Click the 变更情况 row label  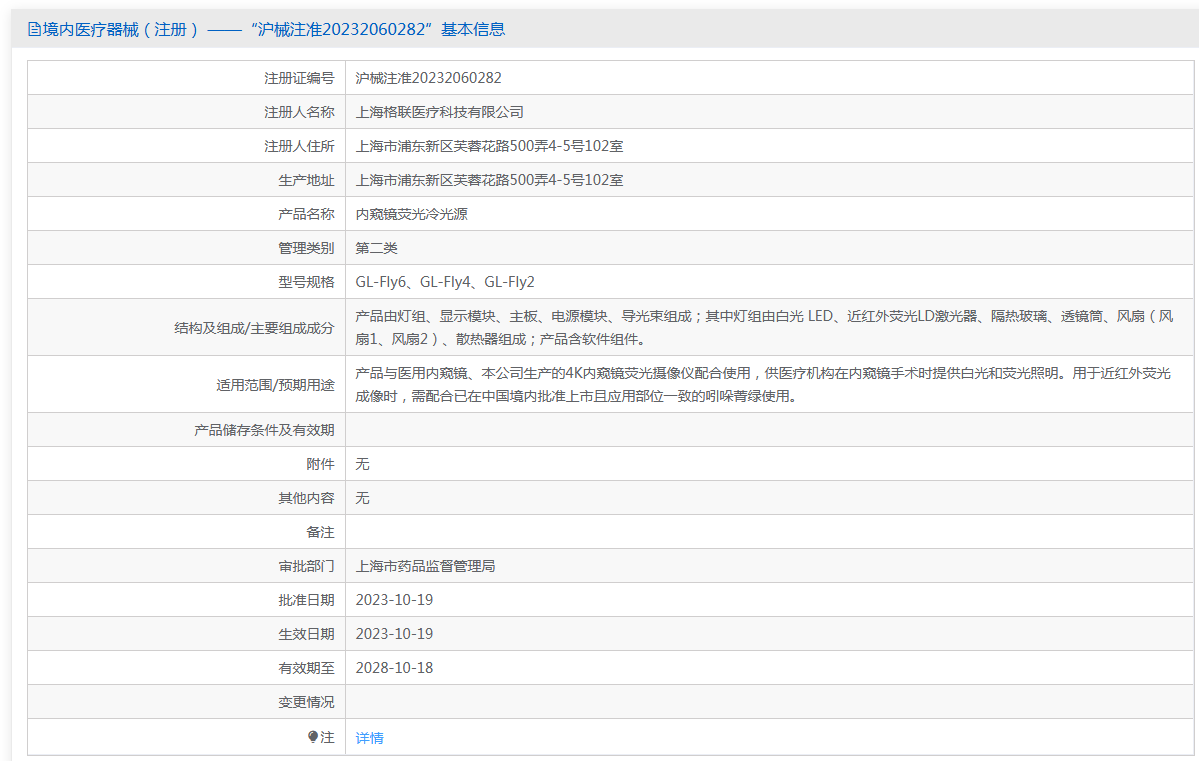[x=306, y=702]
